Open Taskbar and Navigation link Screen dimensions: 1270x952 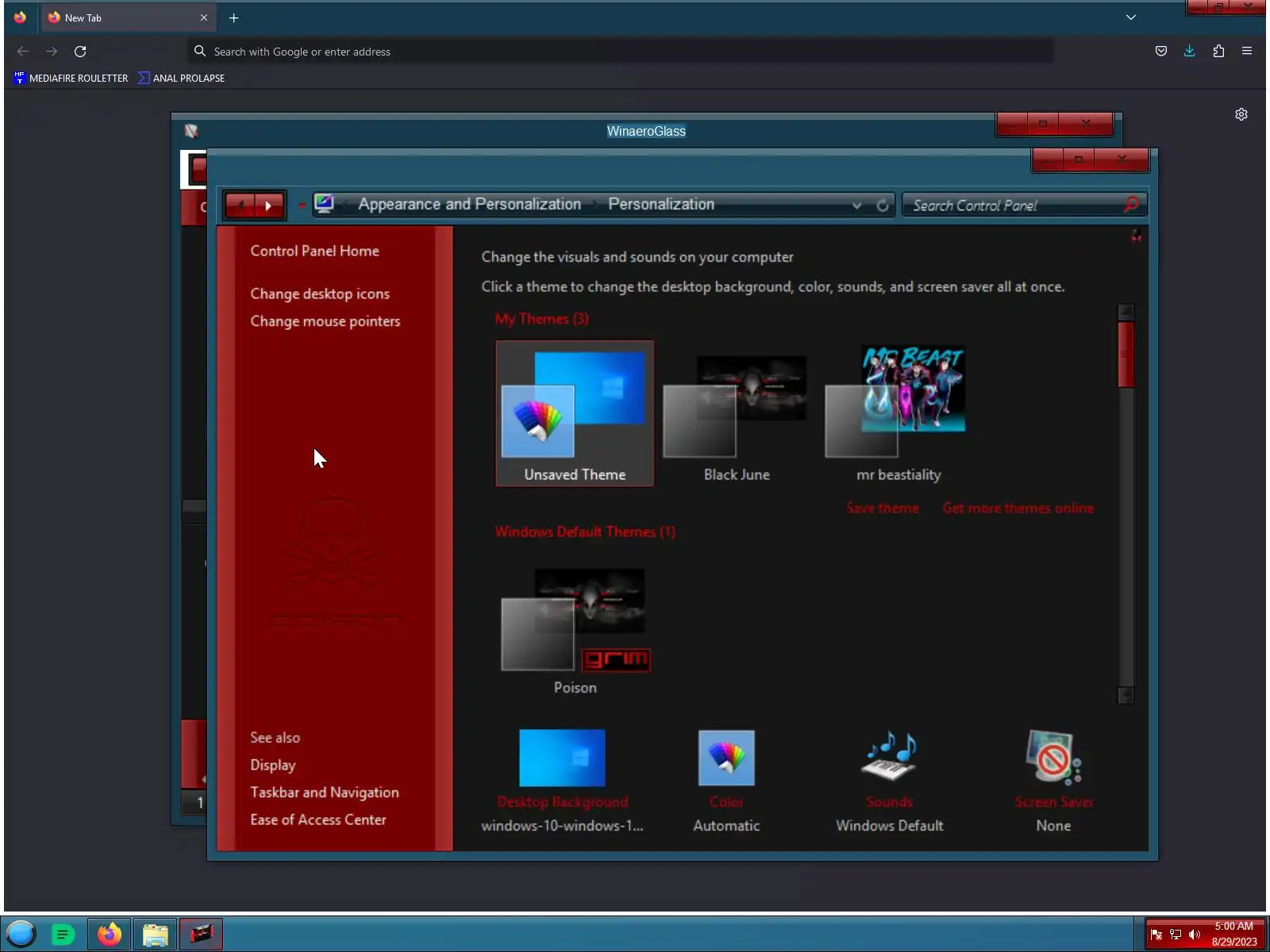[325, 793]
